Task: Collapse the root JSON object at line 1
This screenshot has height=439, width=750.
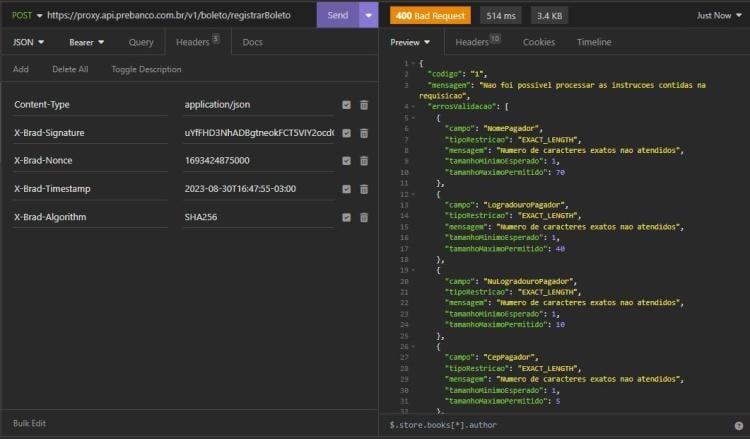Action: click(x=413, y=63)
